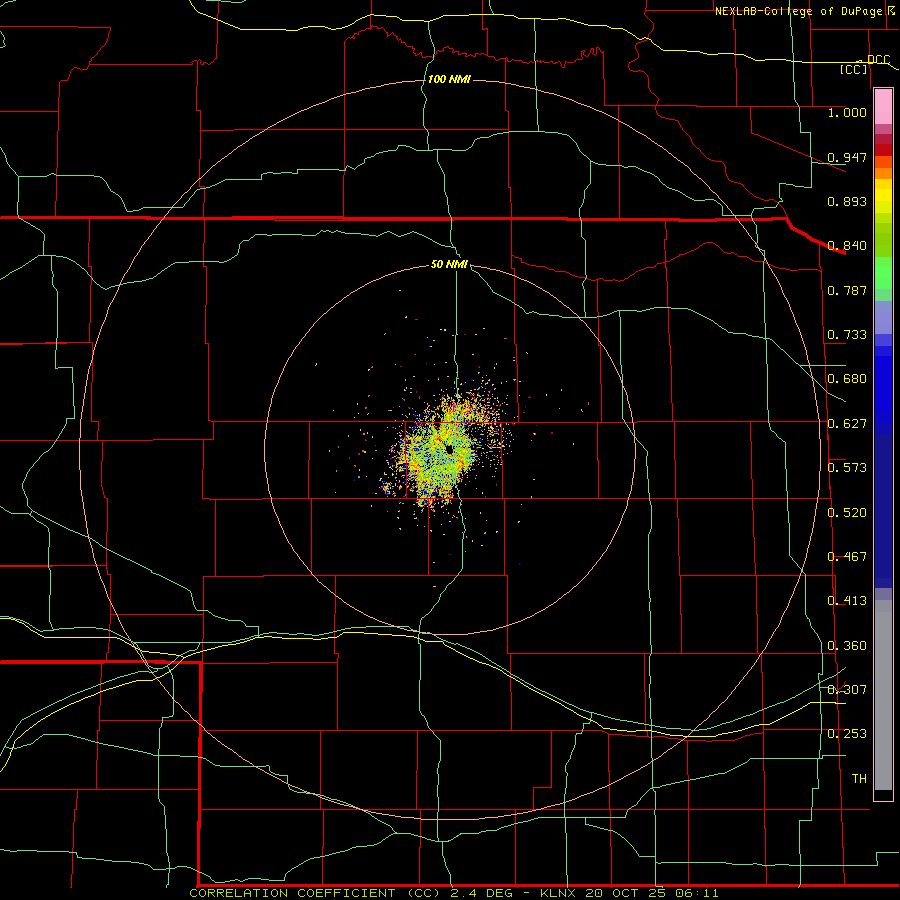
Task: Click the 0.627 scale value
Action: click(847, 424)
